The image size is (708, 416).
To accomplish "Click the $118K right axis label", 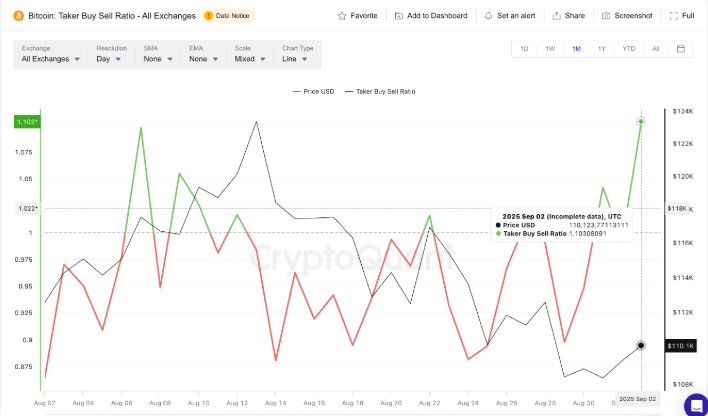I will pyautogui.click(x=677, y=209).
